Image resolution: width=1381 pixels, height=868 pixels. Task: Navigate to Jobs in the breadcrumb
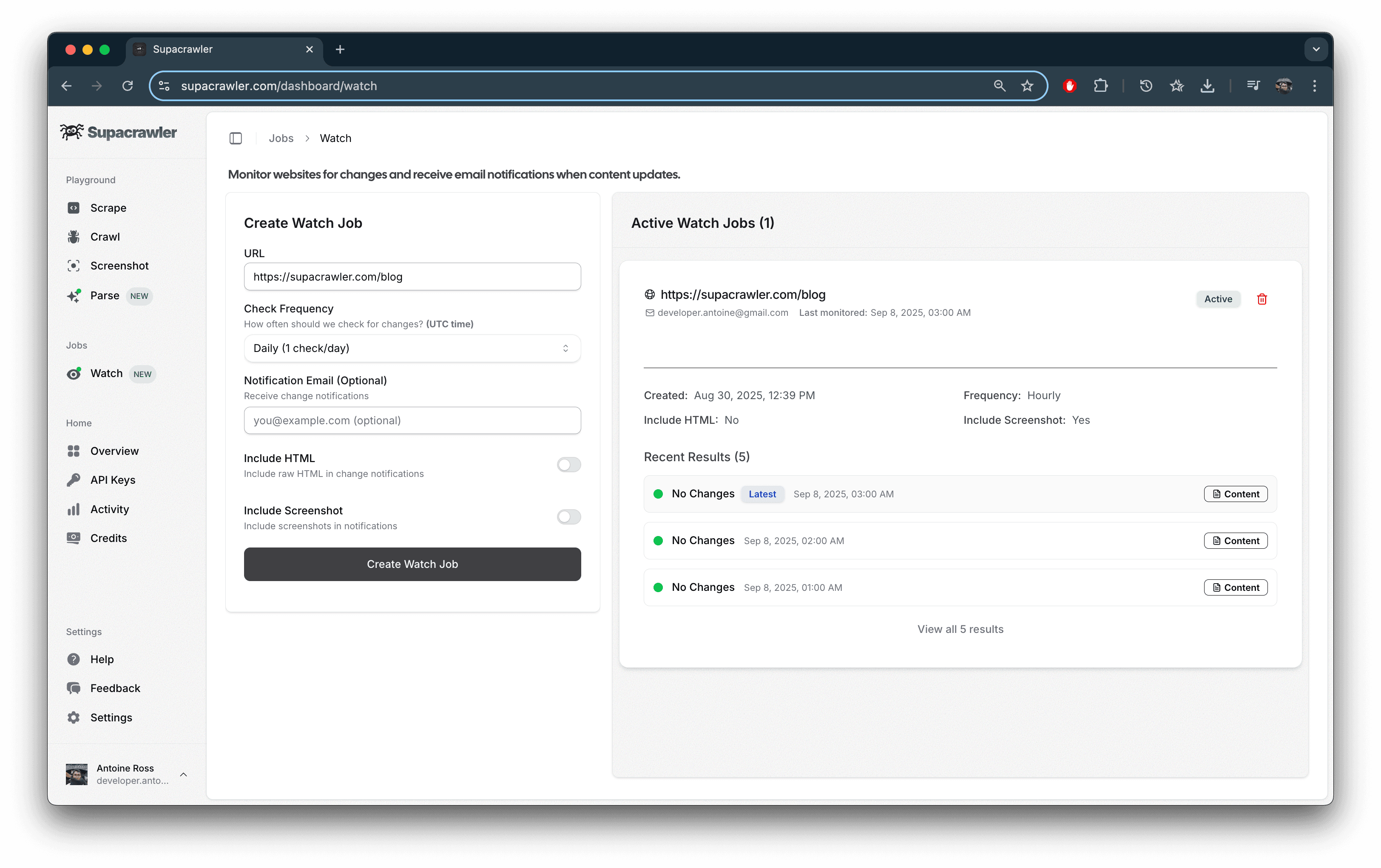click(x=281, y=138)
